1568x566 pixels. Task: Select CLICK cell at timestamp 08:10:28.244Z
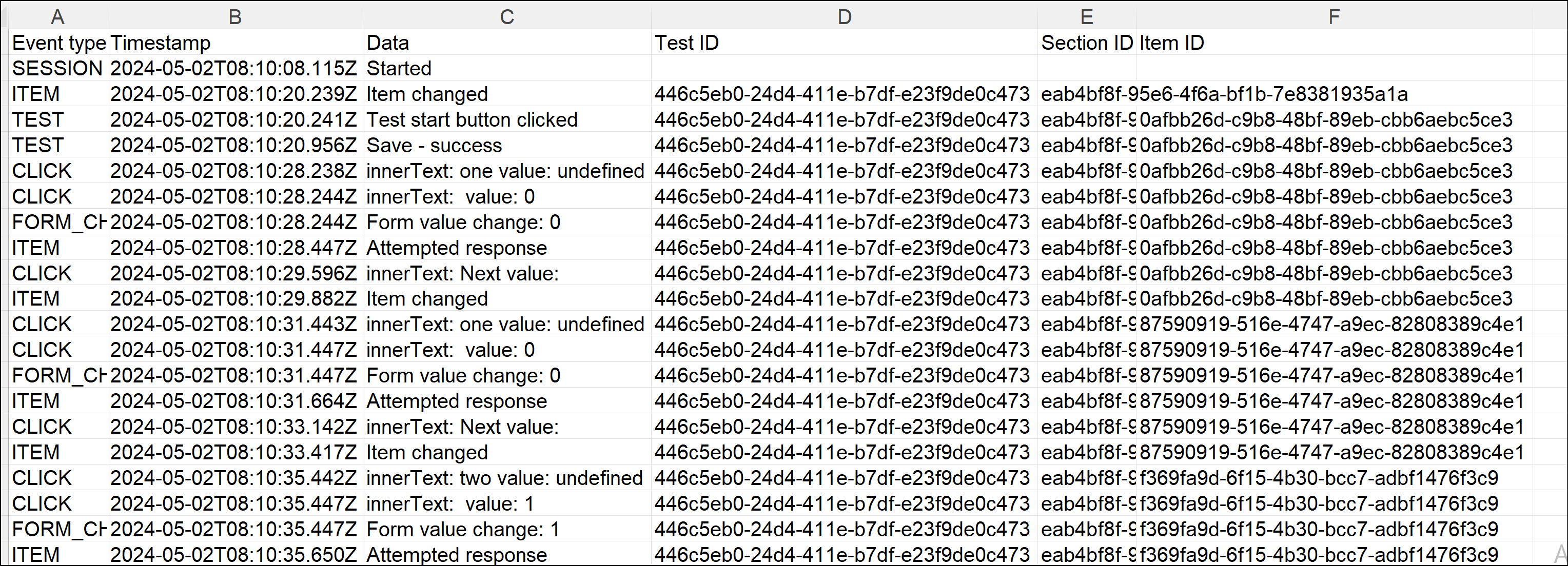[x=58, y=196]
